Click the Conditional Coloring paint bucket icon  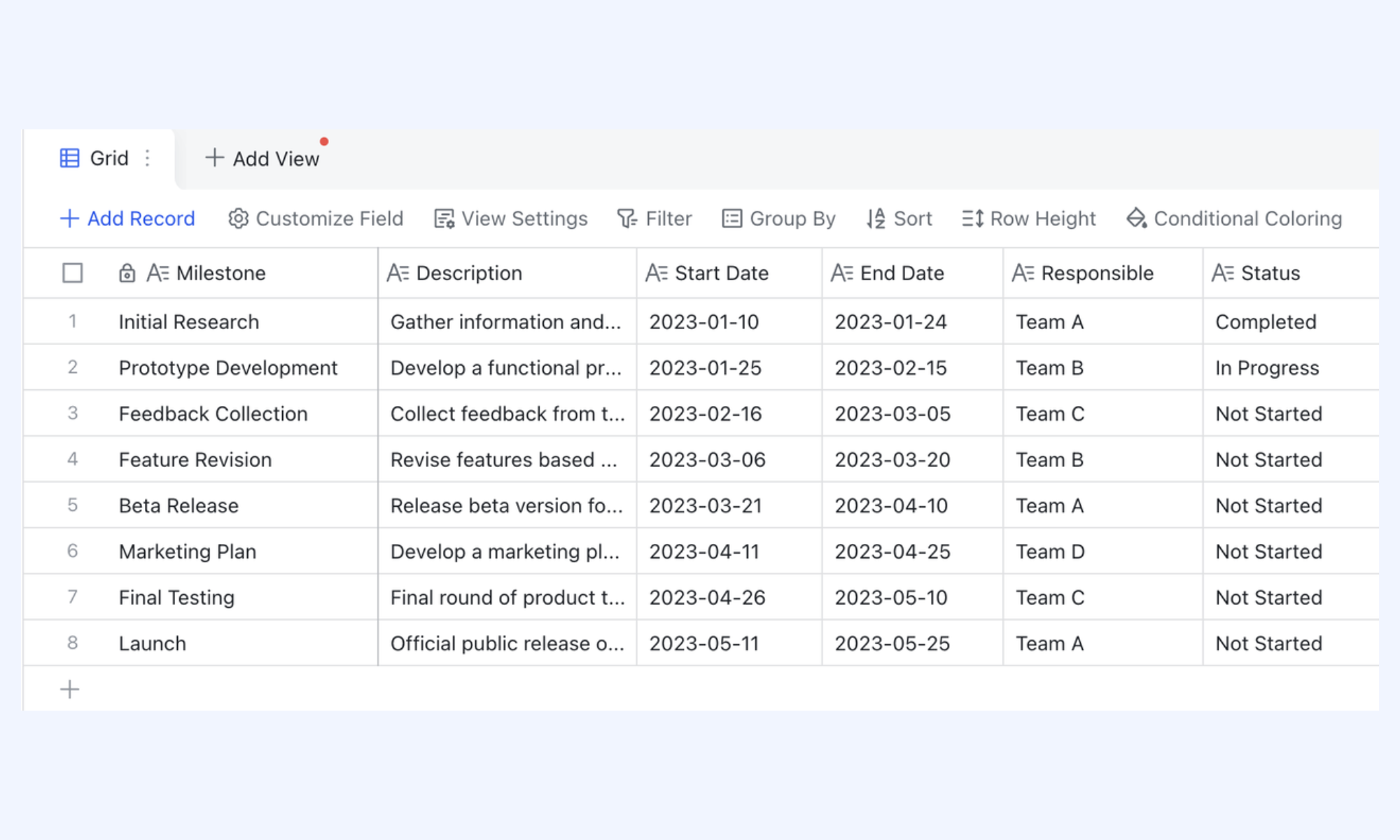(x=1137, y=218)
